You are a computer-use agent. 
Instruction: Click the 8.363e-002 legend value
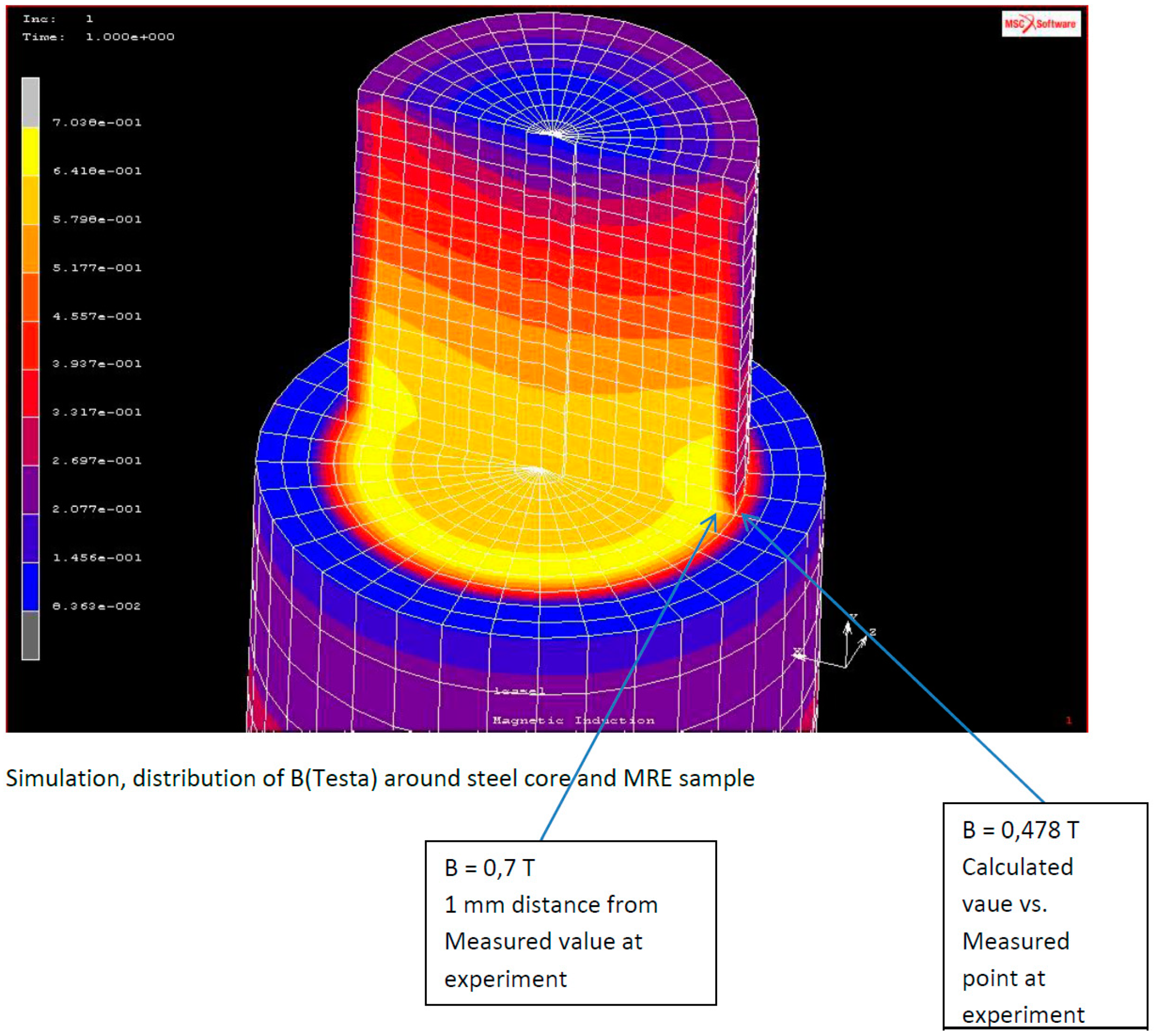click(x=97, y=606)
